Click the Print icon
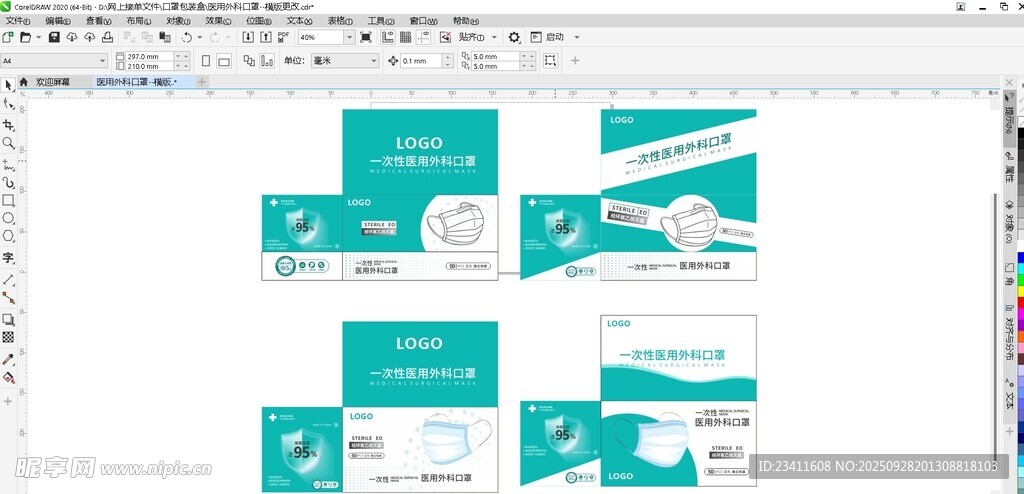Image resolution: width=1024 pixels, height=494 pixels. [x=107, y=37]
